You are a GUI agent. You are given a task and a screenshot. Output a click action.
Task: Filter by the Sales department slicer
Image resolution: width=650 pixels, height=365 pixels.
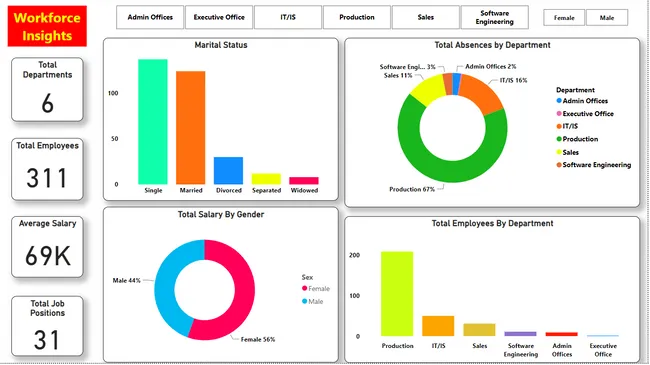(x=425, y=17)
